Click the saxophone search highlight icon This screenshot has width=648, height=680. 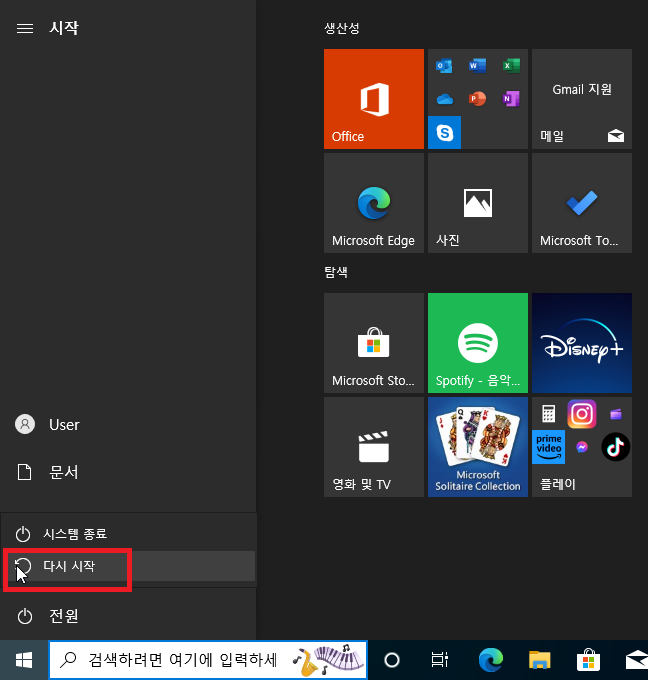click(x=328, y=660)
